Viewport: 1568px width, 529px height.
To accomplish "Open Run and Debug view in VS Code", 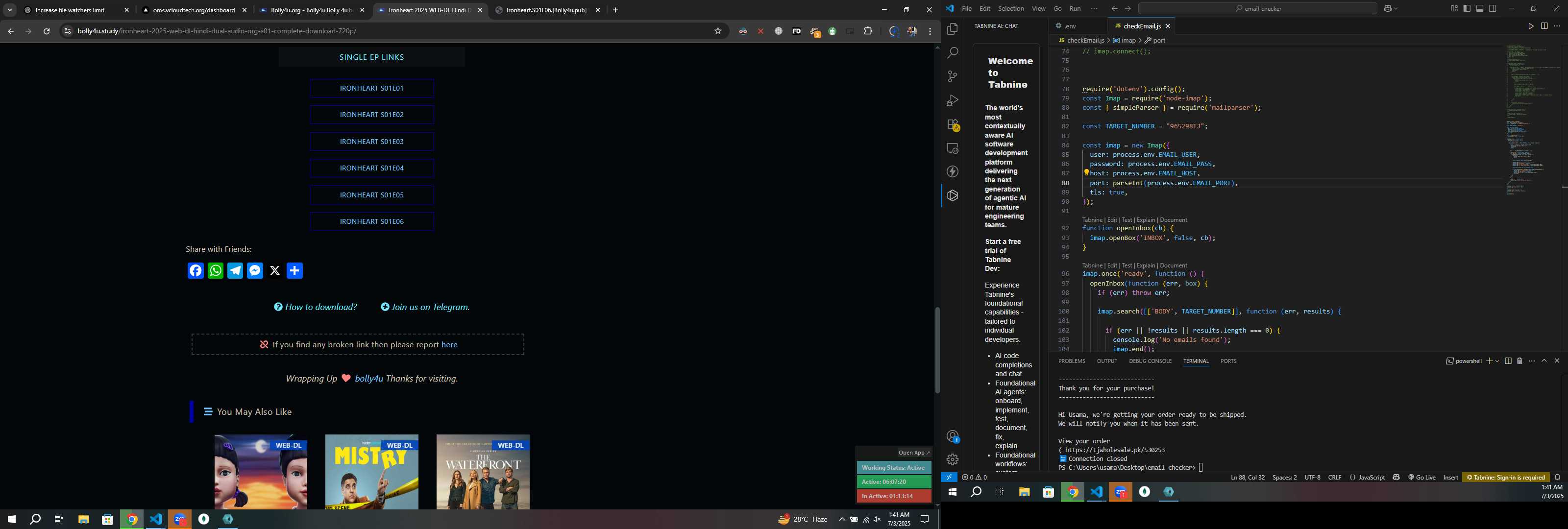I will [x=953, y=100].
